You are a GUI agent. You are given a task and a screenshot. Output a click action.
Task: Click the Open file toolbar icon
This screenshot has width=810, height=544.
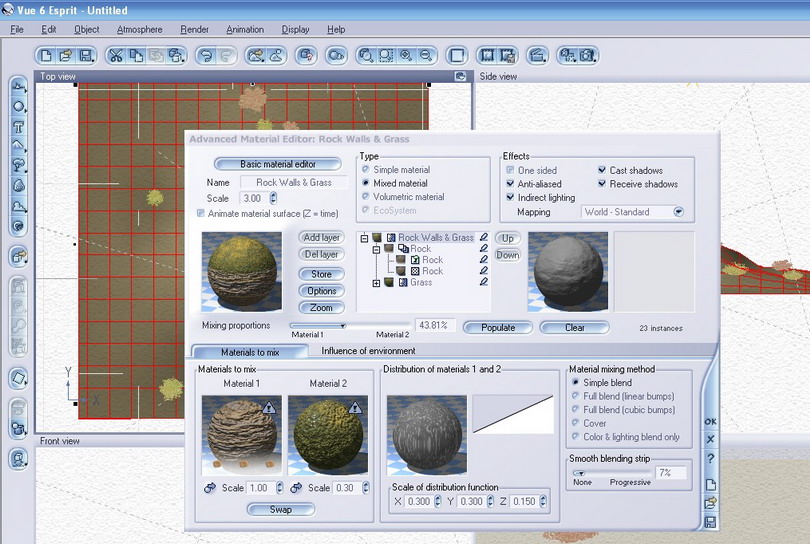[x=66, y=55]
